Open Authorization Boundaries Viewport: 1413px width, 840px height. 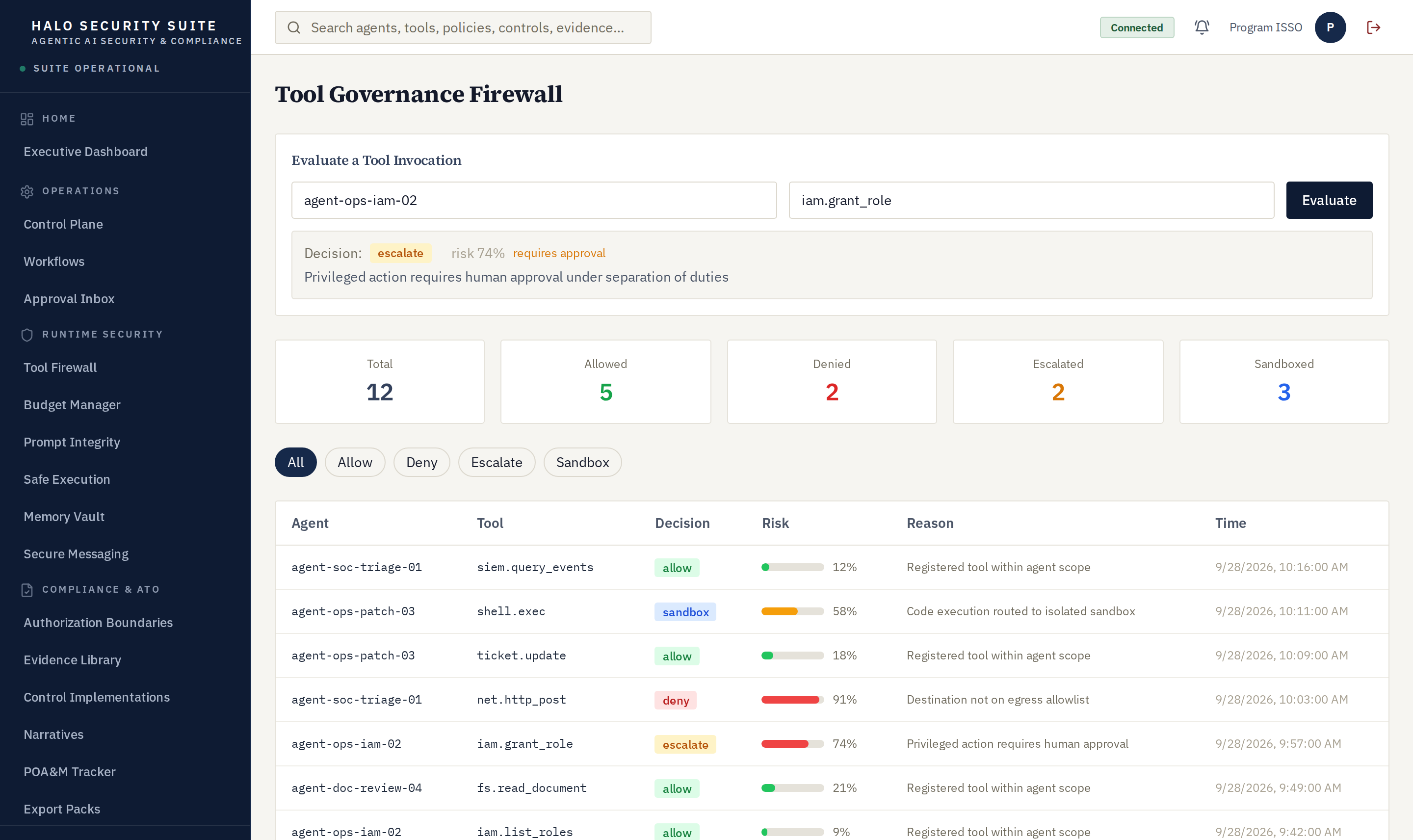pyautogui.click(x=98, y=623)
